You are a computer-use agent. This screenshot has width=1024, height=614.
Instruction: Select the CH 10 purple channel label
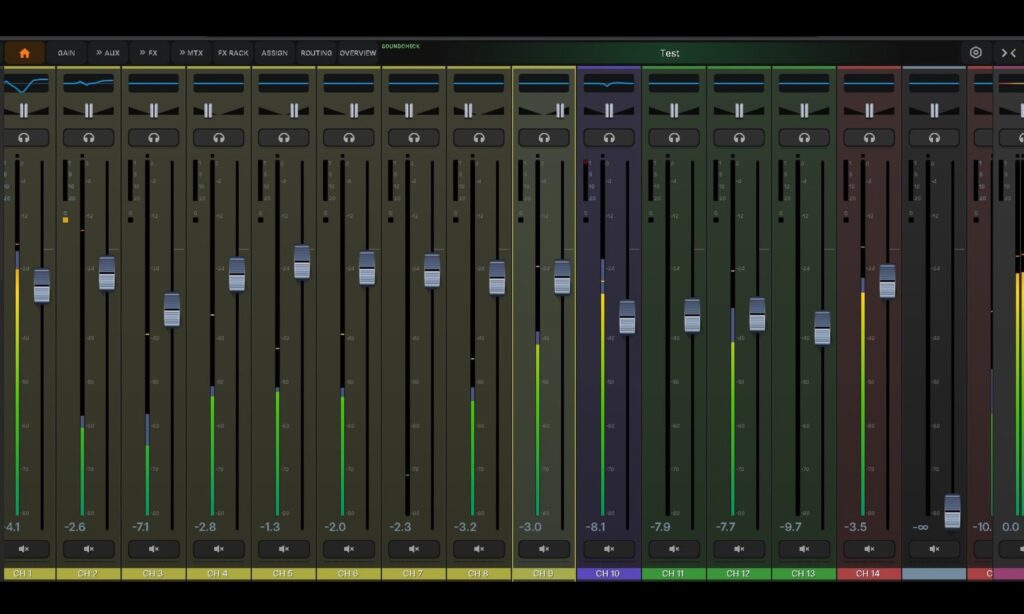pos(609,574)
